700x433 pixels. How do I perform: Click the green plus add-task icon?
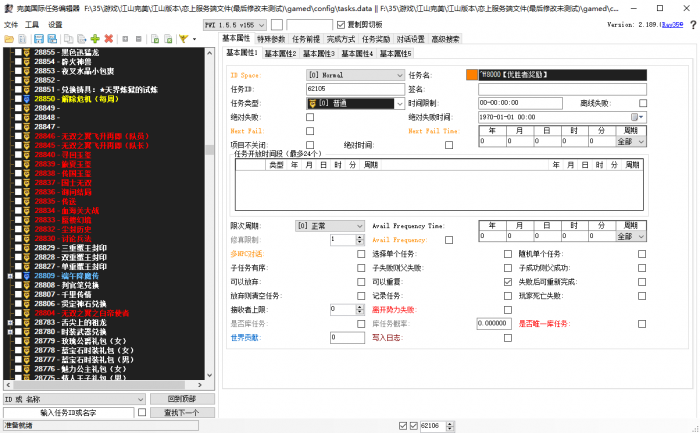coord(94,38)
